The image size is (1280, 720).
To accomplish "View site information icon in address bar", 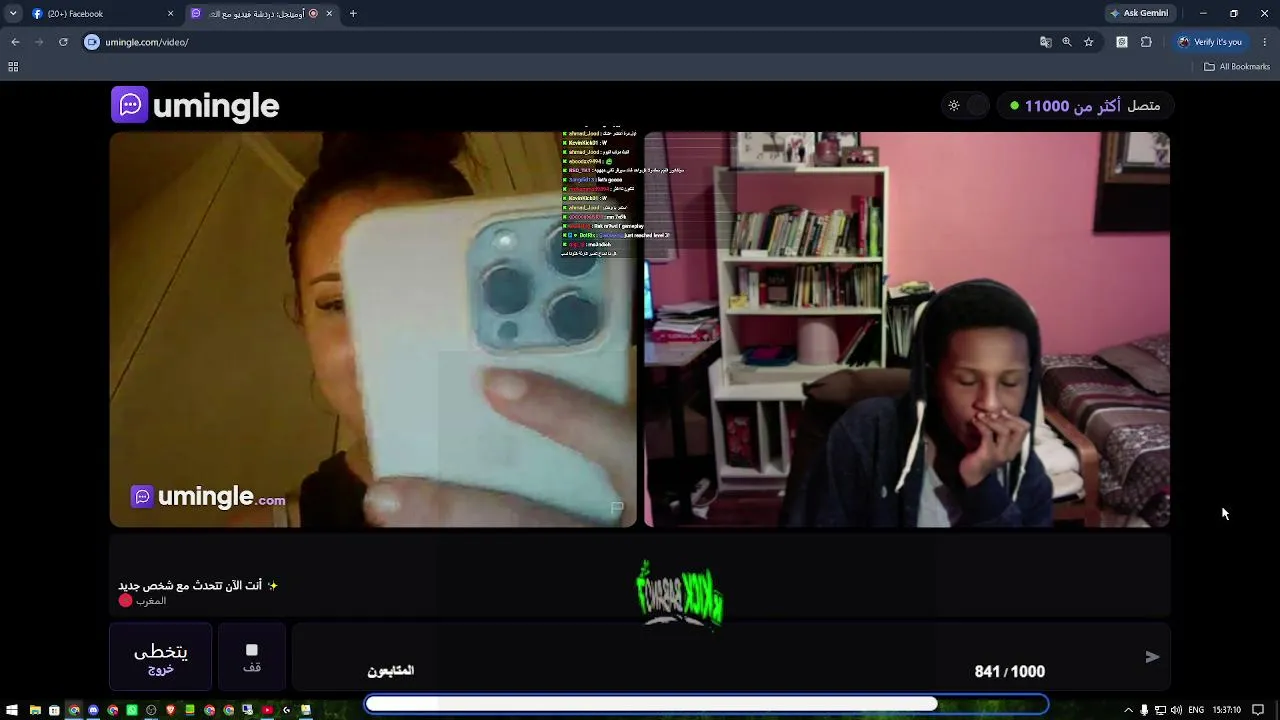I will [92, 42].
